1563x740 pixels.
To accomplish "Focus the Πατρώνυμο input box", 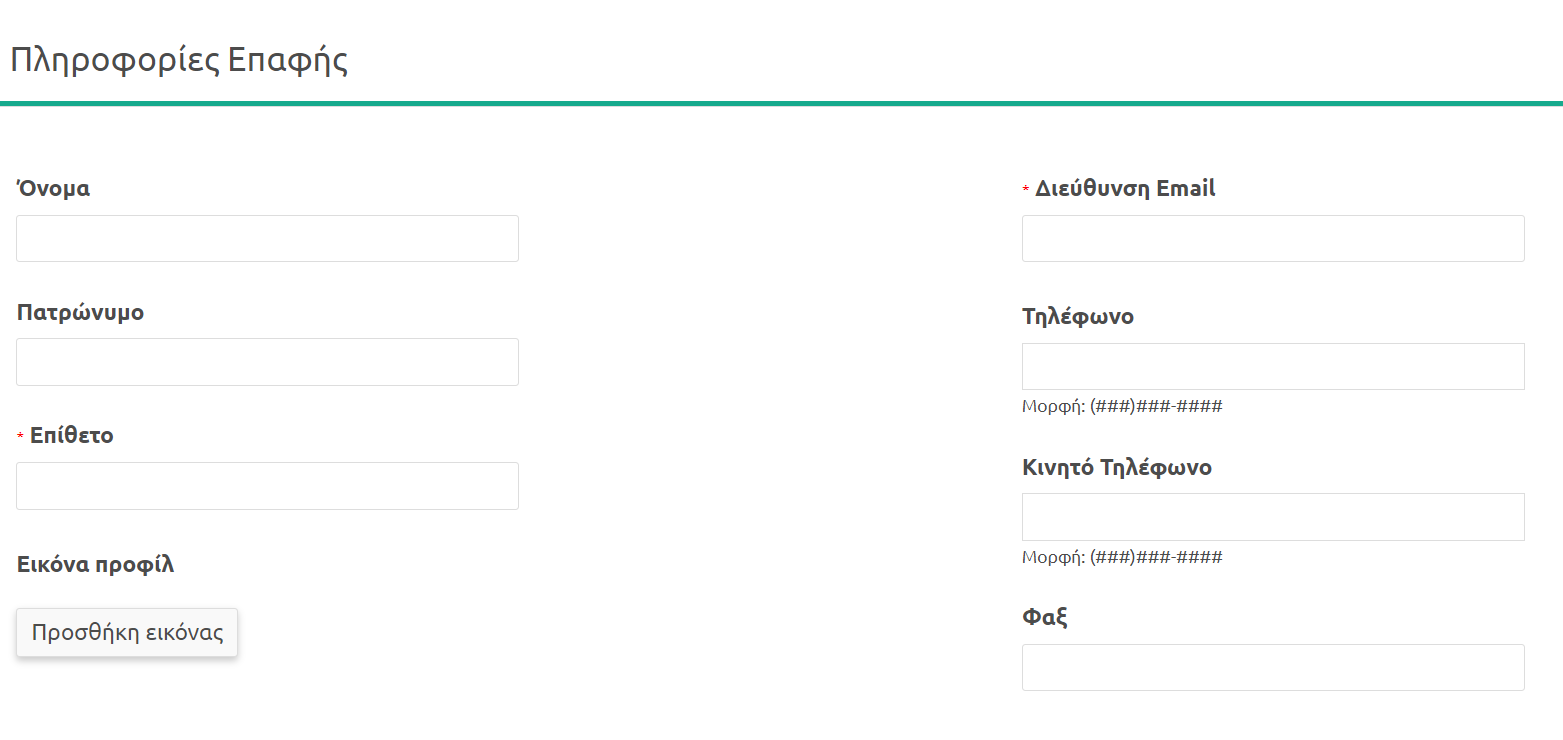I will (x=267, y=362).
